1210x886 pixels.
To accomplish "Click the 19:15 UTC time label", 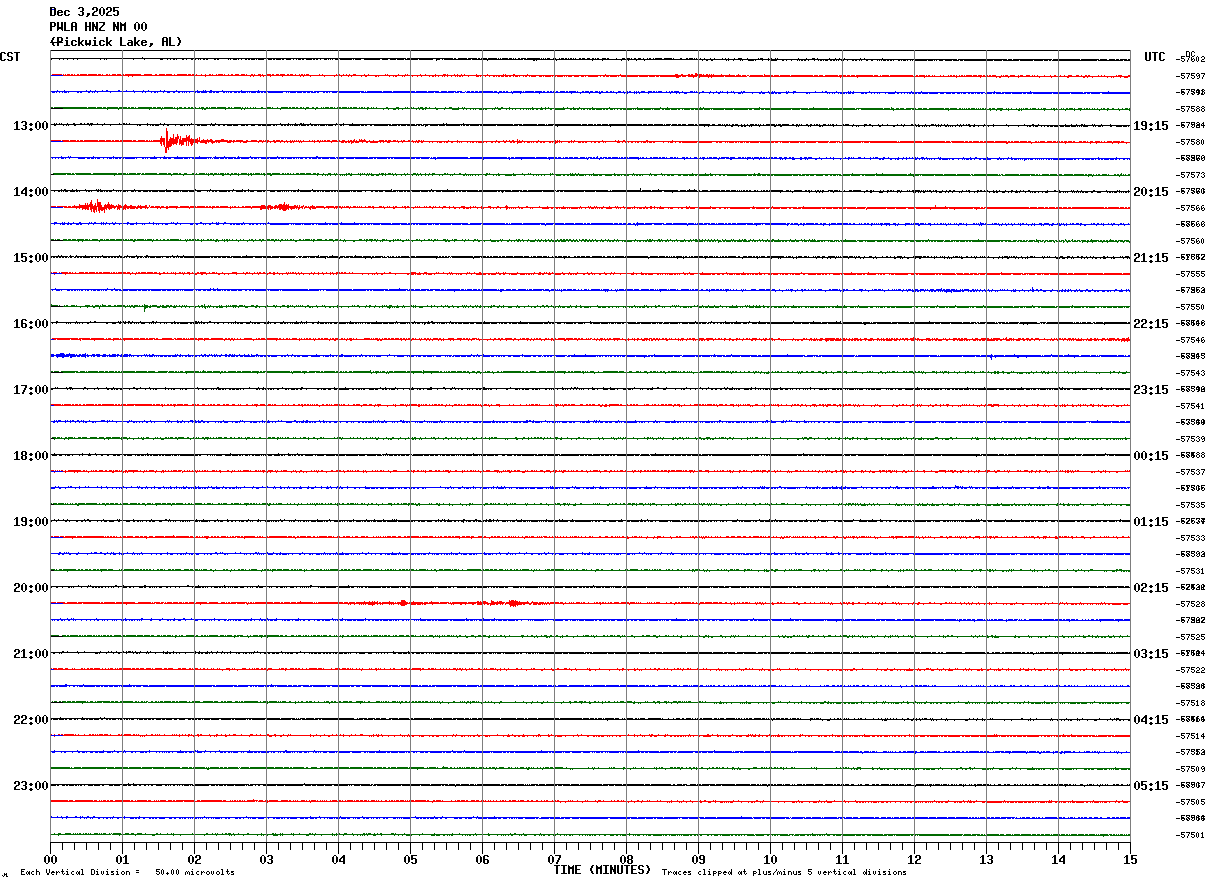I will click(1150, 125).
